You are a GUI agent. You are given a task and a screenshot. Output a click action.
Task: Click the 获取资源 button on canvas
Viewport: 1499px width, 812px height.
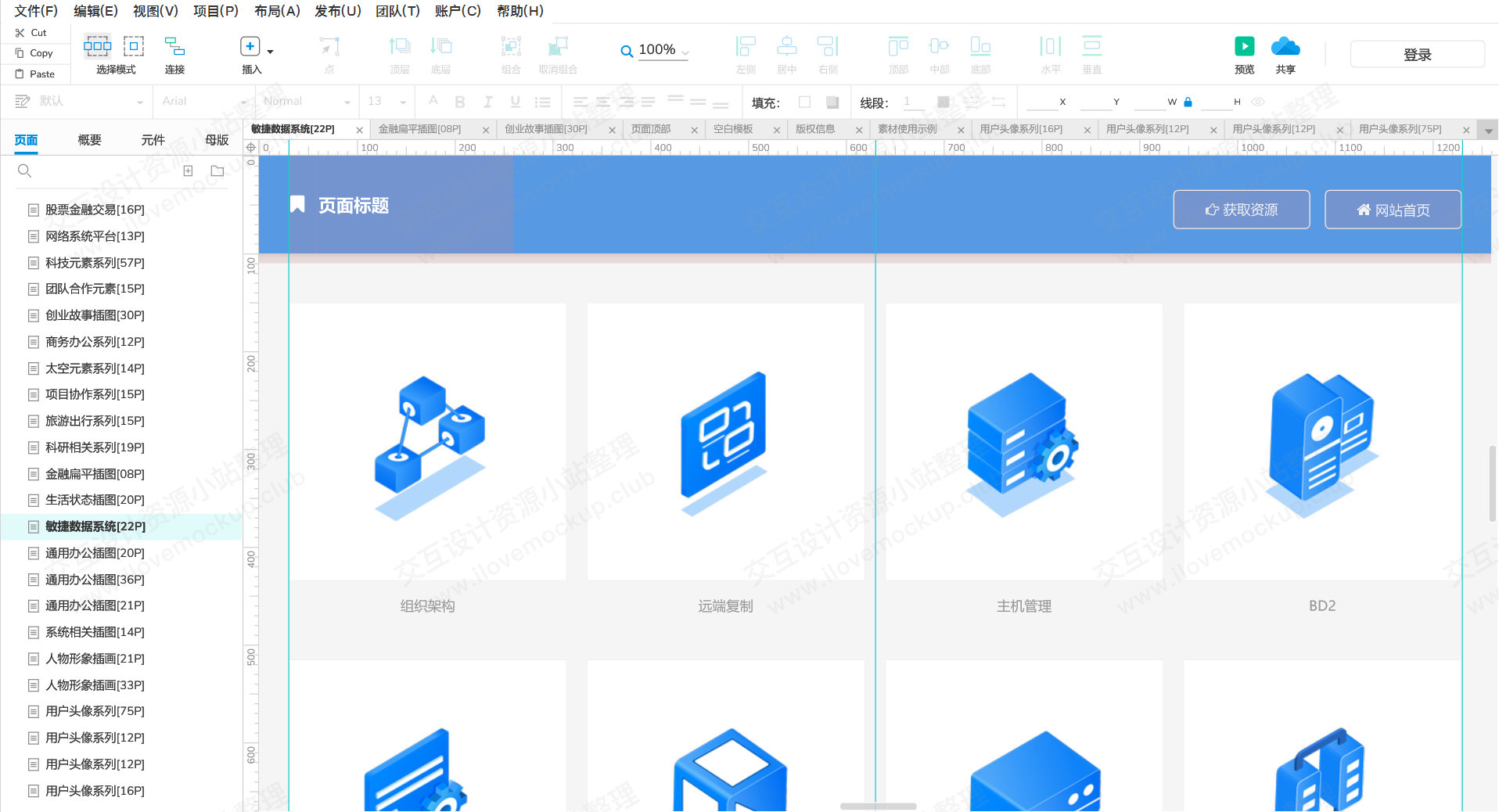click(1242, 210)
